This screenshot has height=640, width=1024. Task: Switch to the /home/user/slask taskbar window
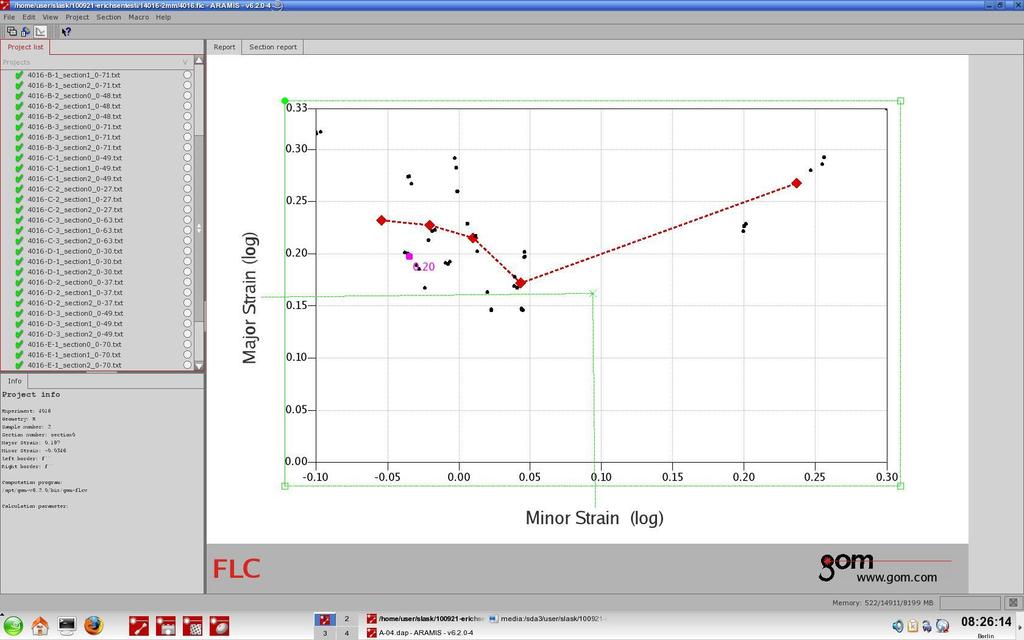424,618
